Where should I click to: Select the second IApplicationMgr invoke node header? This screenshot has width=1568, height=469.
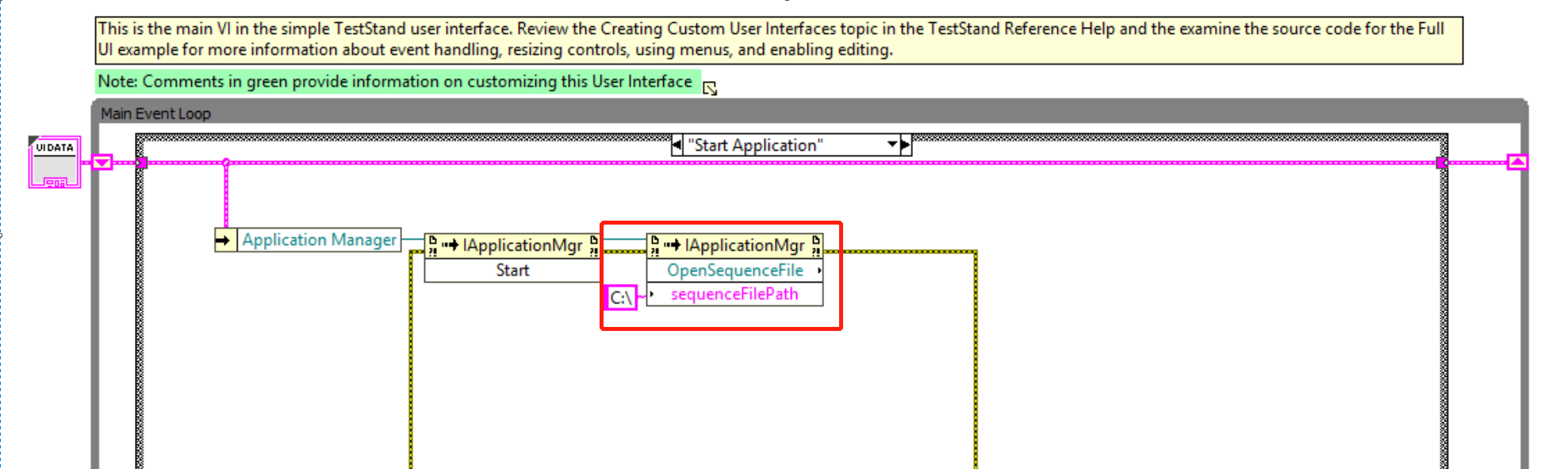(x=735, y=246)
